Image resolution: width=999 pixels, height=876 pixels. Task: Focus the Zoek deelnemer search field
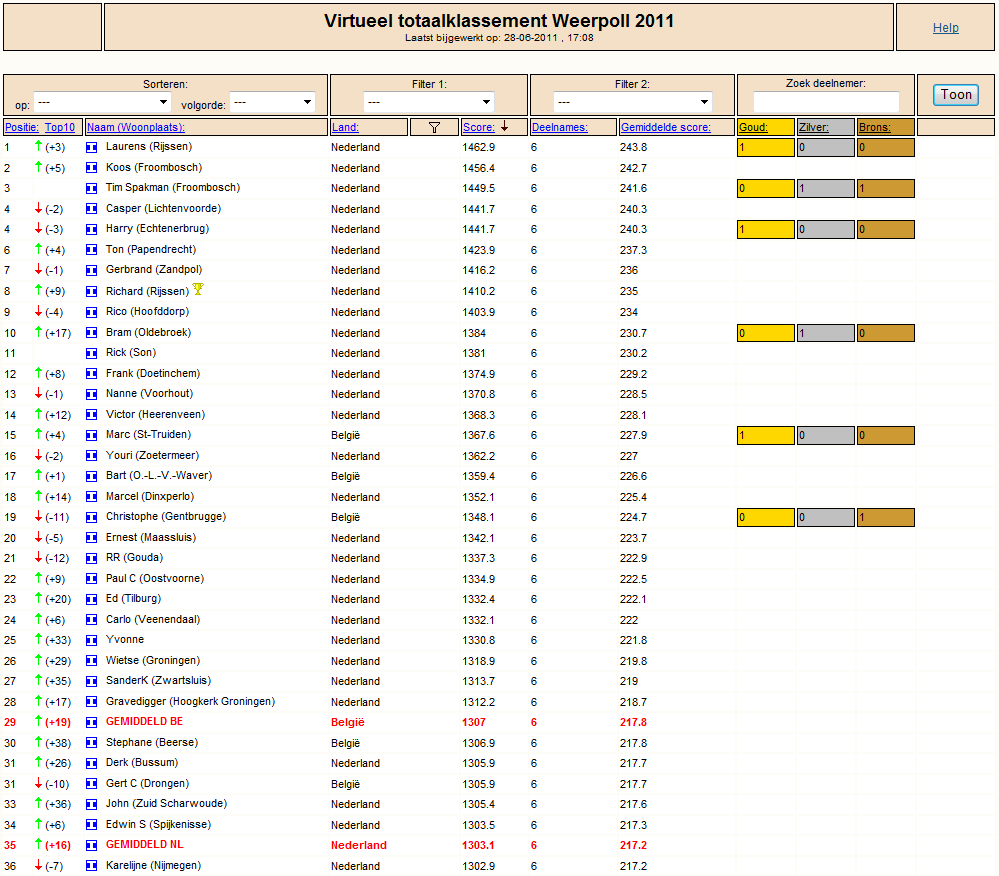click(826, 102)
